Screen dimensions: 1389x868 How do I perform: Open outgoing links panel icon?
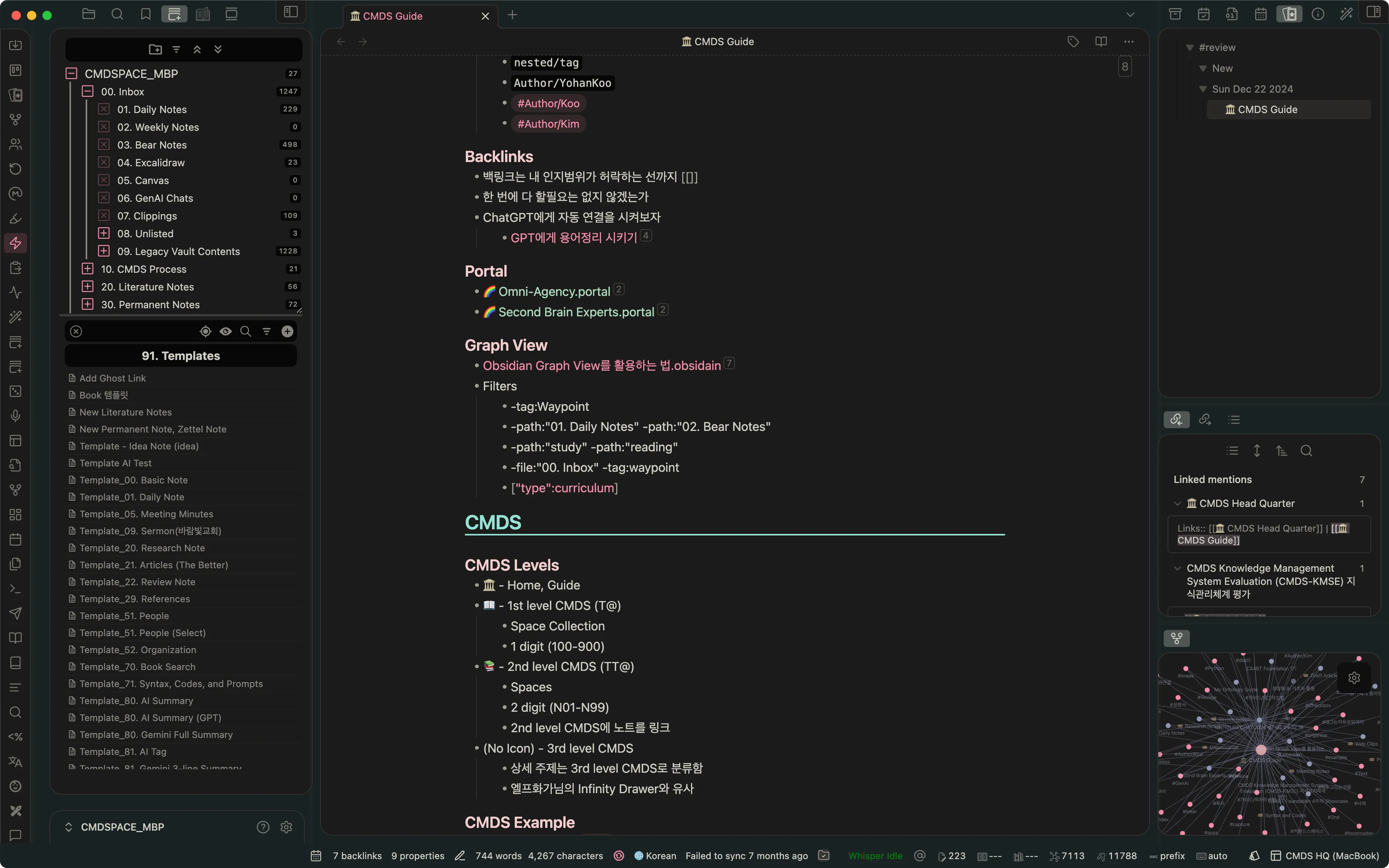pyautogui.click(x=1205, y=420)
